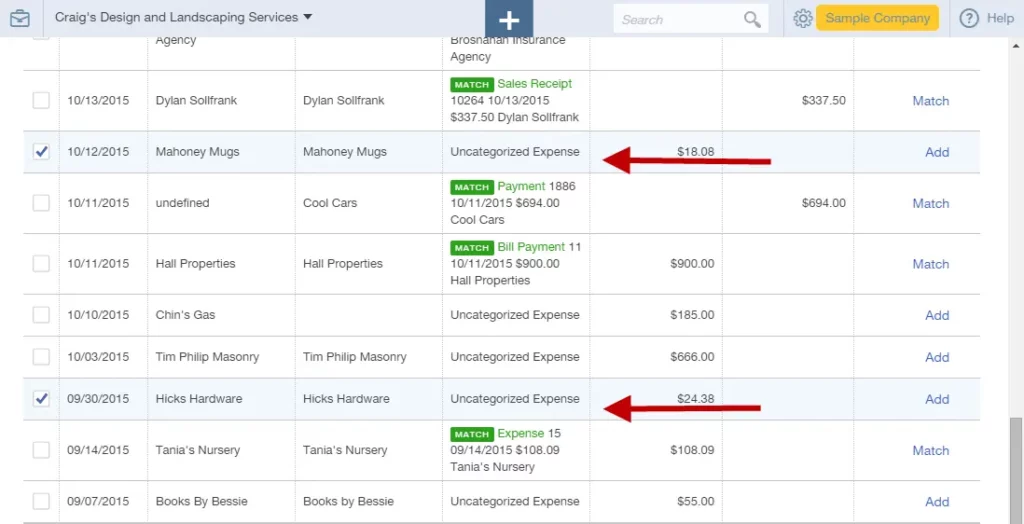Image resolution: width=1024 pixels, height=524 pixels.
Task: Click Add for Mahoney Mugs expense
Action: point(937,152)
